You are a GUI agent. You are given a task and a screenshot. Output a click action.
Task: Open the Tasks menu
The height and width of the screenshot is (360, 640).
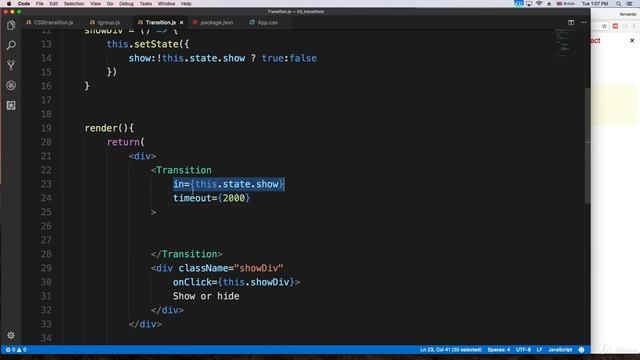coord(146,3)
